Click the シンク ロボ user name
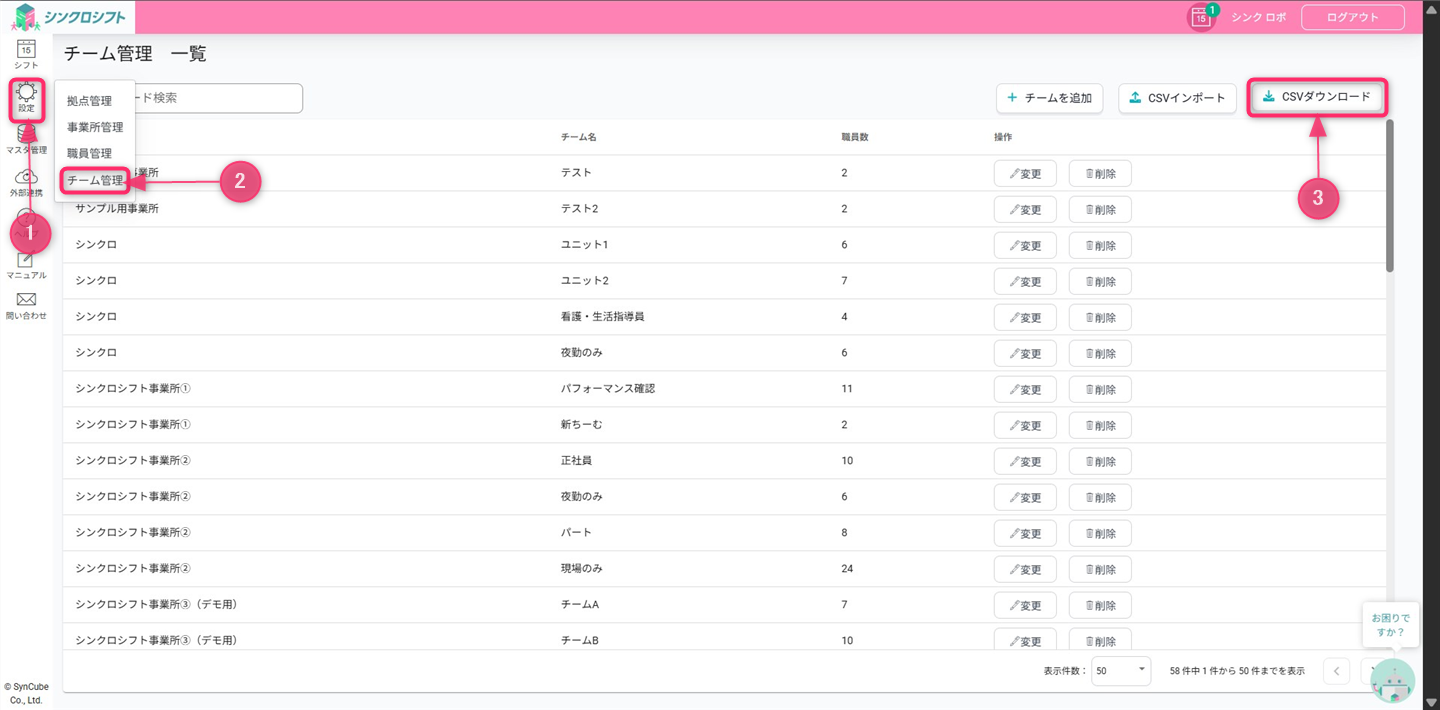This screenshot has width=1440, height=710. tap(1258, 18)
